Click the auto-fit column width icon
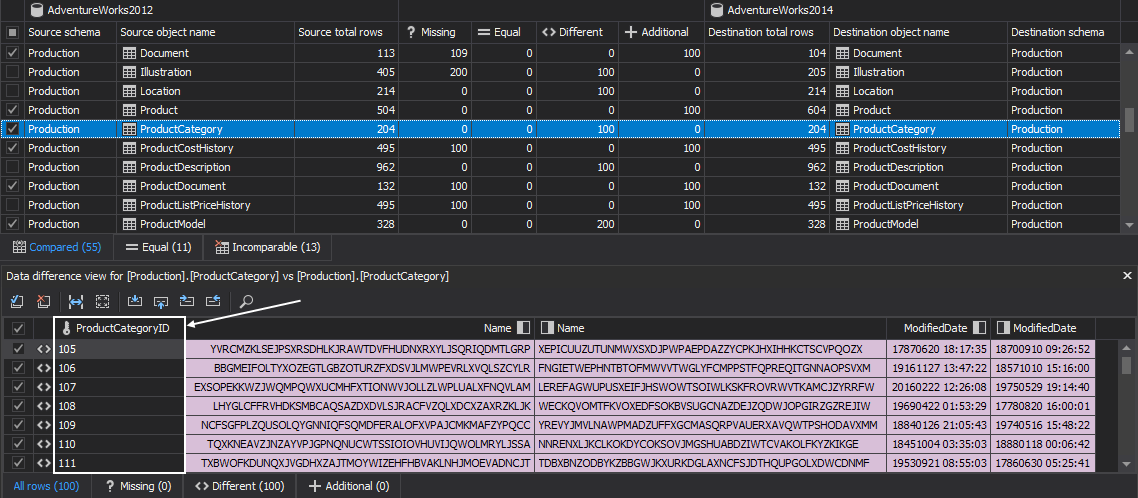 (76, 300)
